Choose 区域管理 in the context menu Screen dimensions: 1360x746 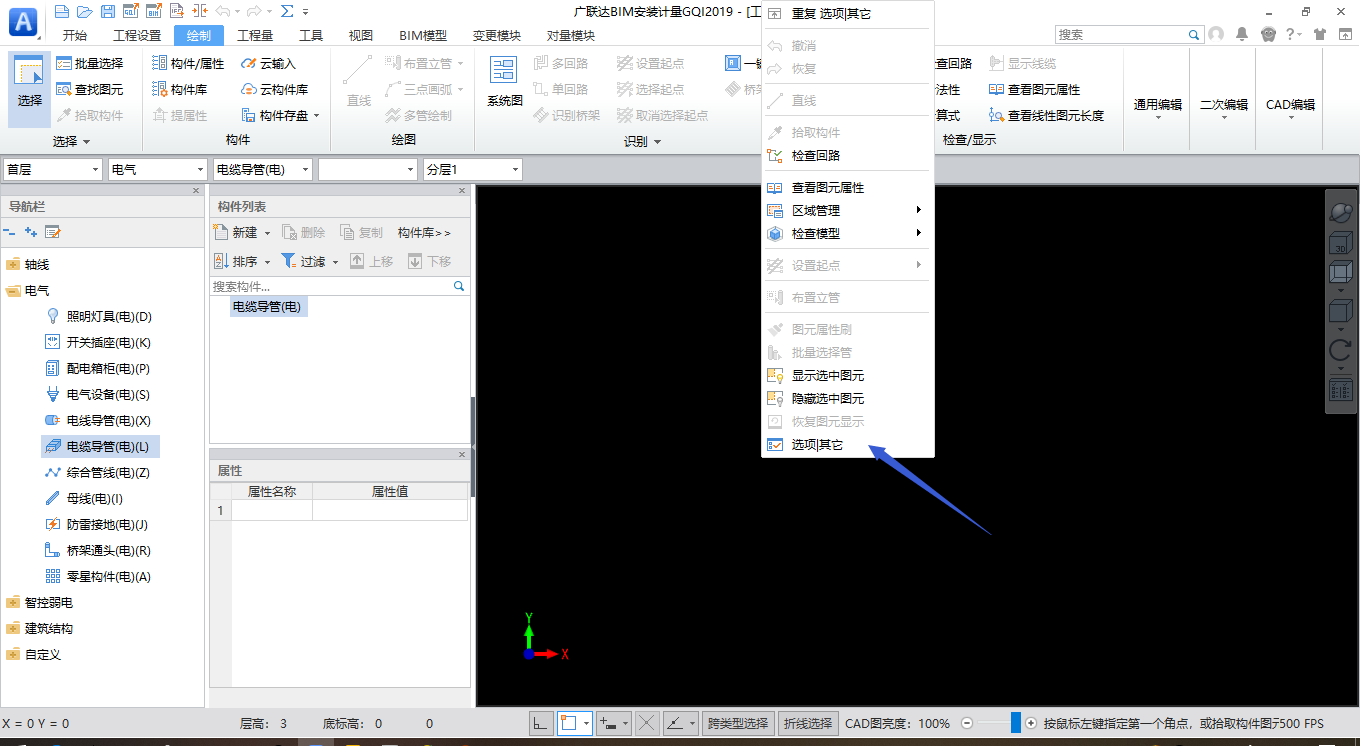848,210
